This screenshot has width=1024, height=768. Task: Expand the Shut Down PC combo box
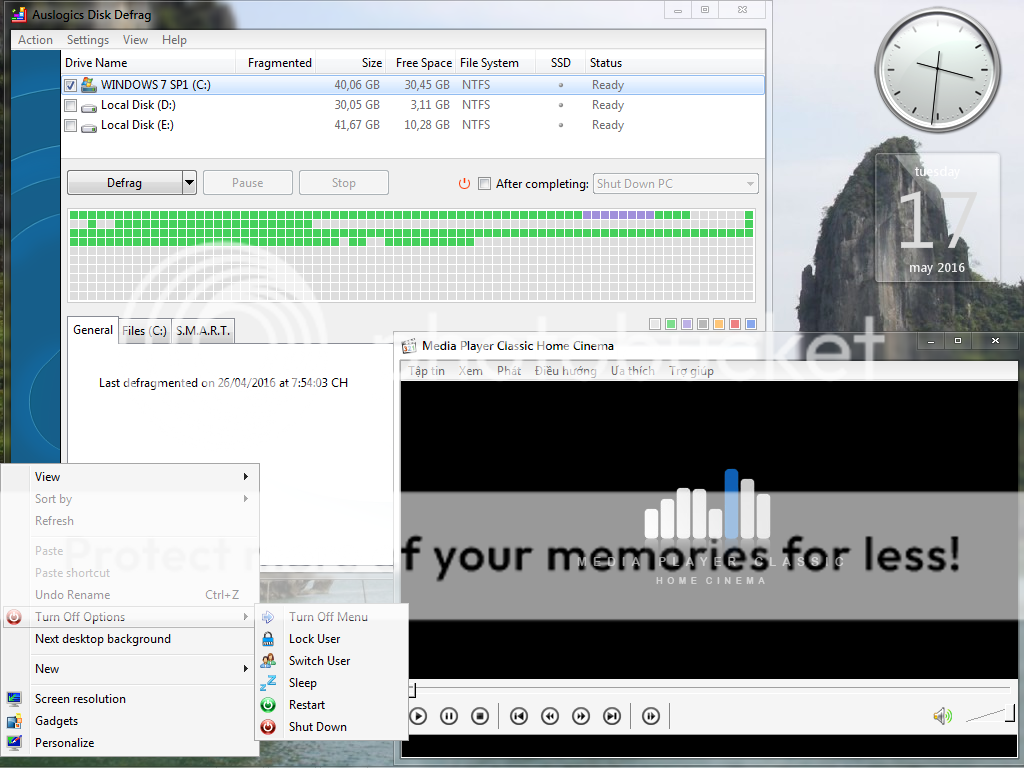749,184
